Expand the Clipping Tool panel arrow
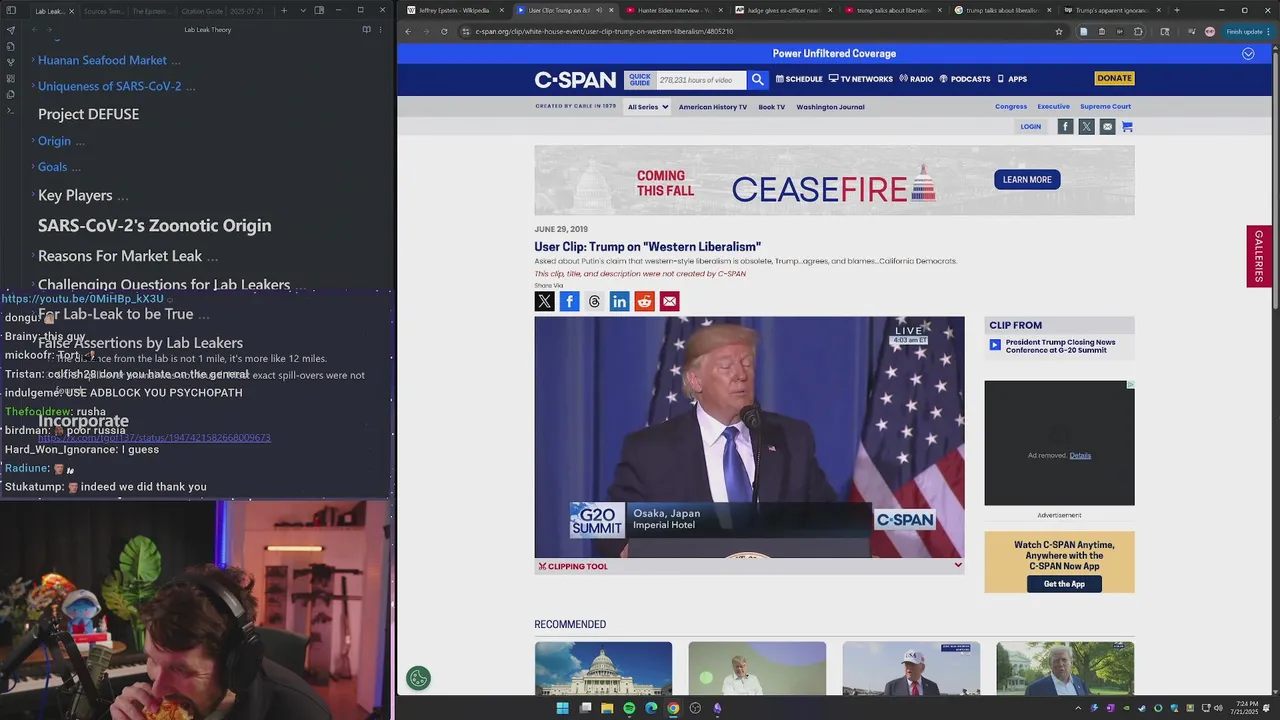The image size is (1280, 720). [958, 565]
